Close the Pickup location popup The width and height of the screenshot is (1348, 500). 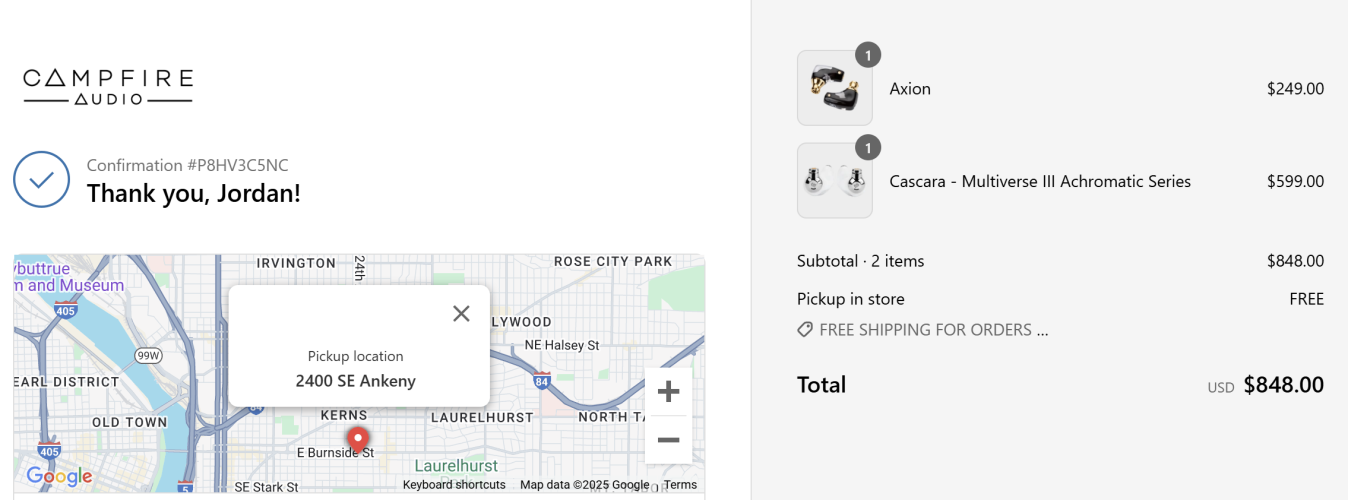tap(461, 313)
